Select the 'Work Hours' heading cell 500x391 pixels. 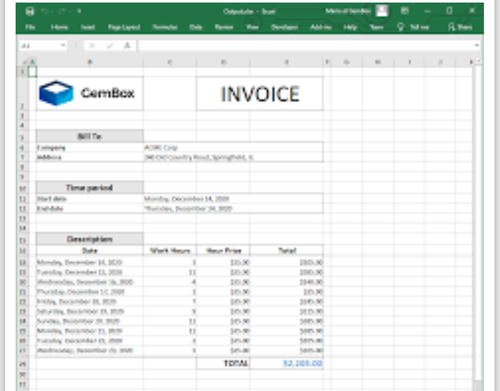click(170, 251)
